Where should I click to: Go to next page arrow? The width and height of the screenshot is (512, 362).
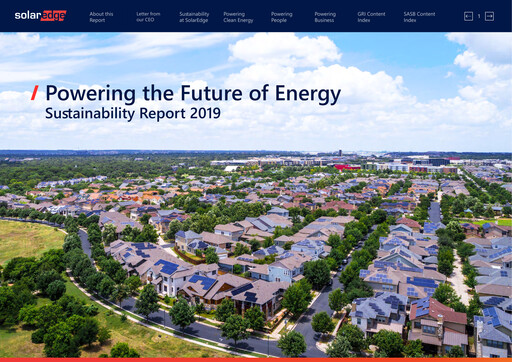coord(489,16)
